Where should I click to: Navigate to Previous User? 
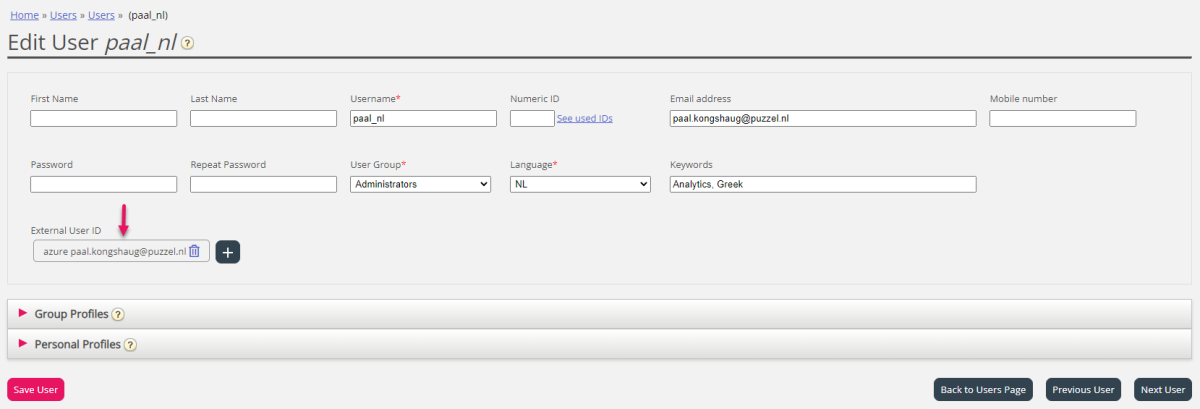coord(1083,390)
